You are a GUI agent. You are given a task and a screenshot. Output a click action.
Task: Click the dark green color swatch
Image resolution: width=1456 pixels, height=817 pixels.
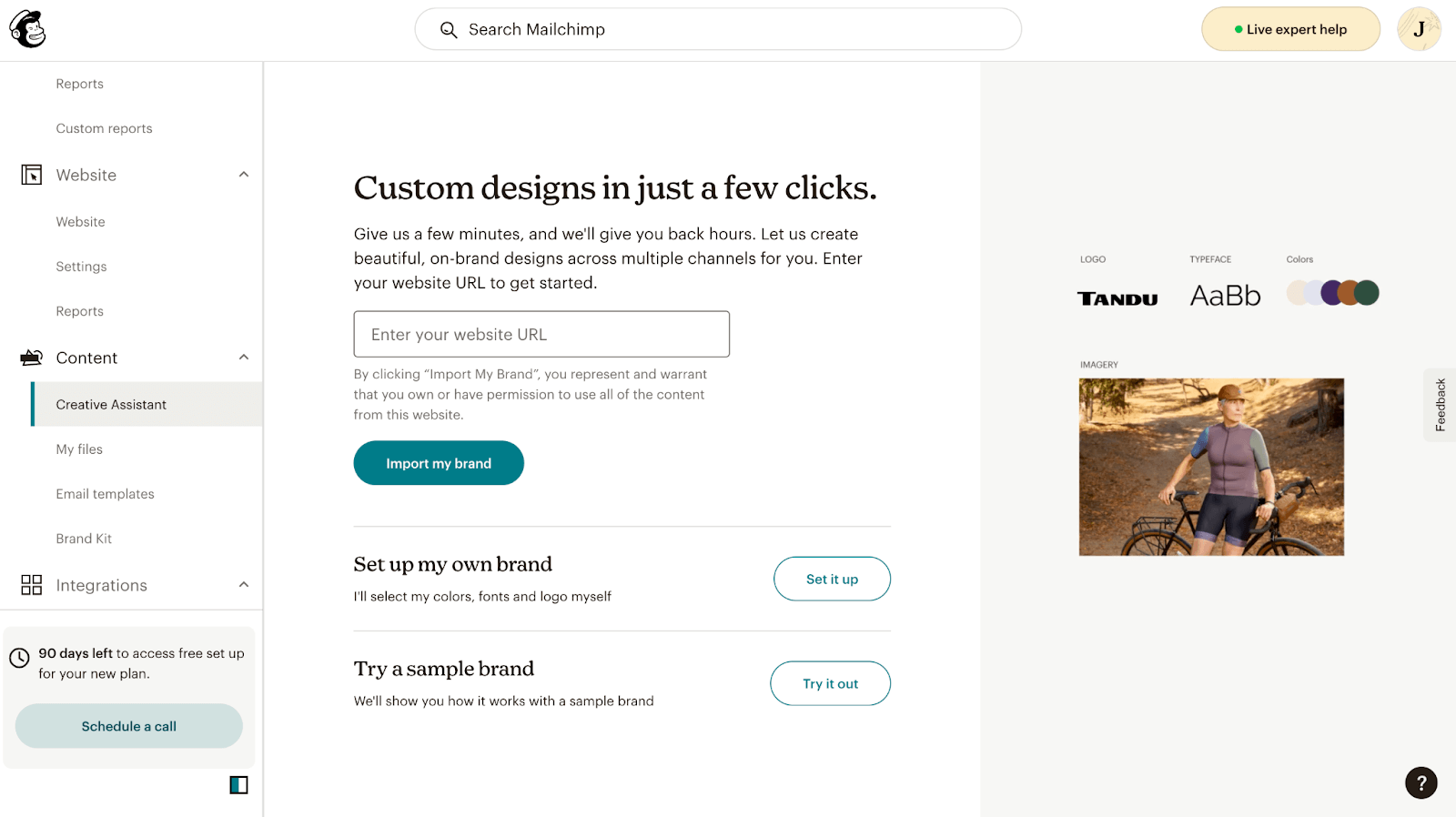(x=1366, y=293)
